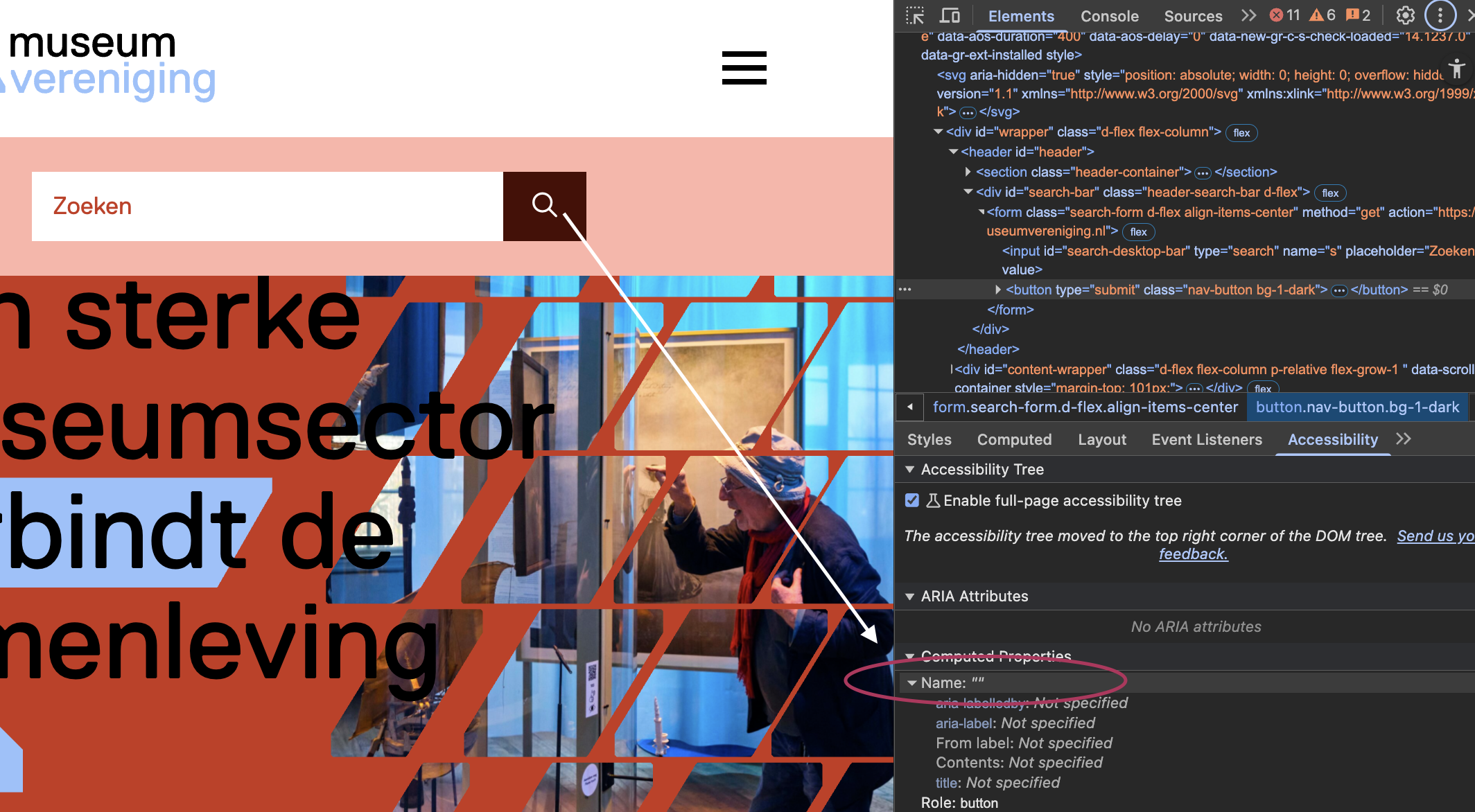
Task: Toggle flex badge on content-wrapper div
Action: (1263, 388)
